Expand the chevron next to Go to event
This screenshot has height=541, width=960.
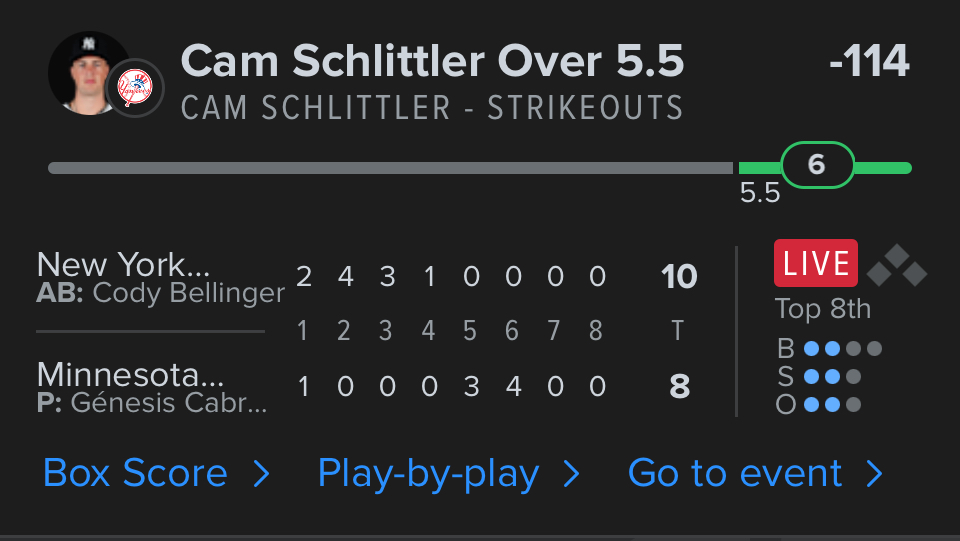pos(875,474)
